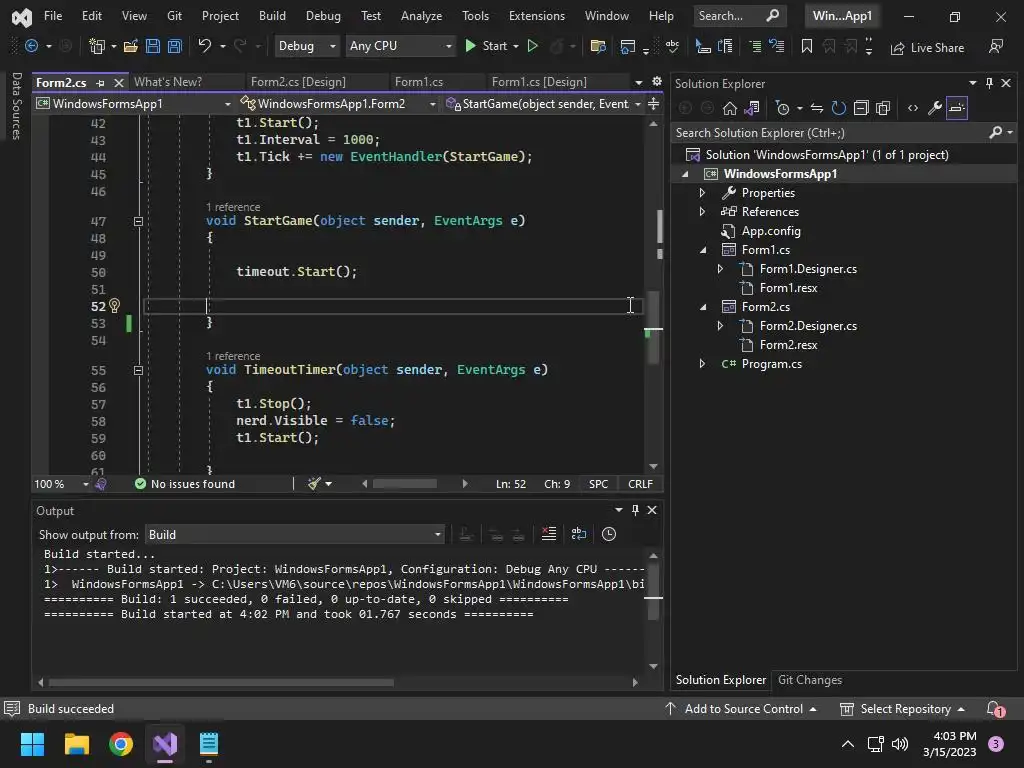Switch to the Form1.cs [Design] tab
Screen dimensions: 1024x768
pos(539,82)
